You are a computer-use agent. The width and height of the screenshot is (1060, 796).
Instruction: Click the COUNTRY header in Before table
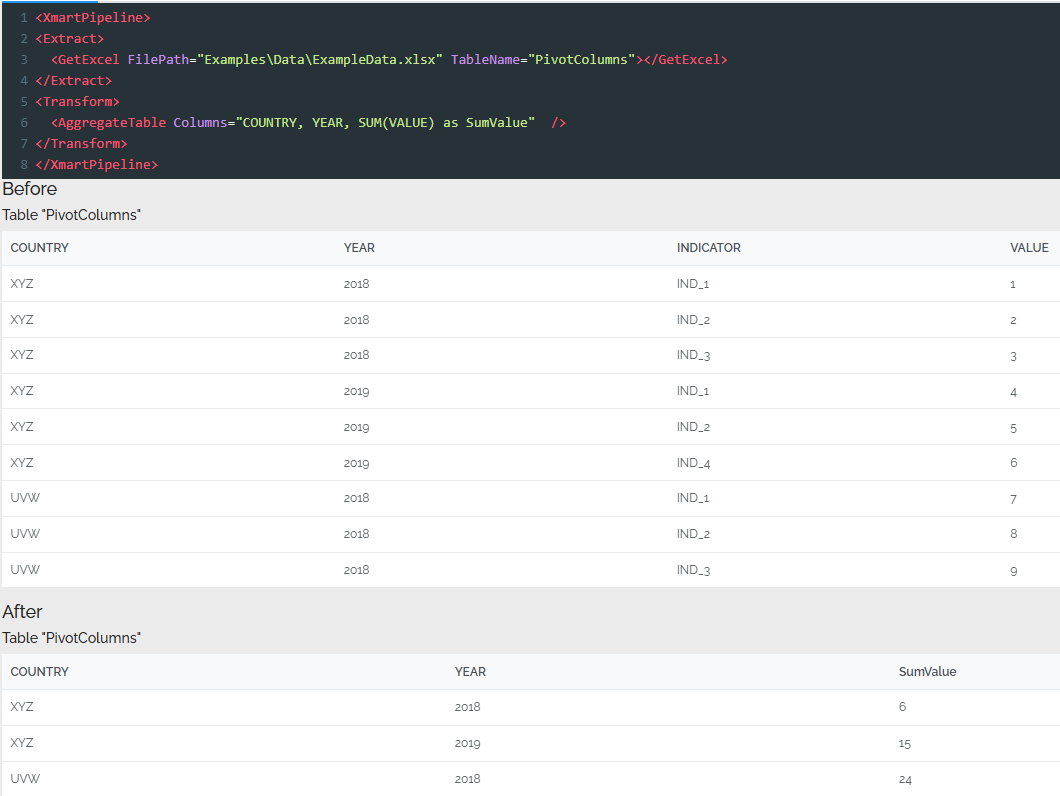click(39, 248)
